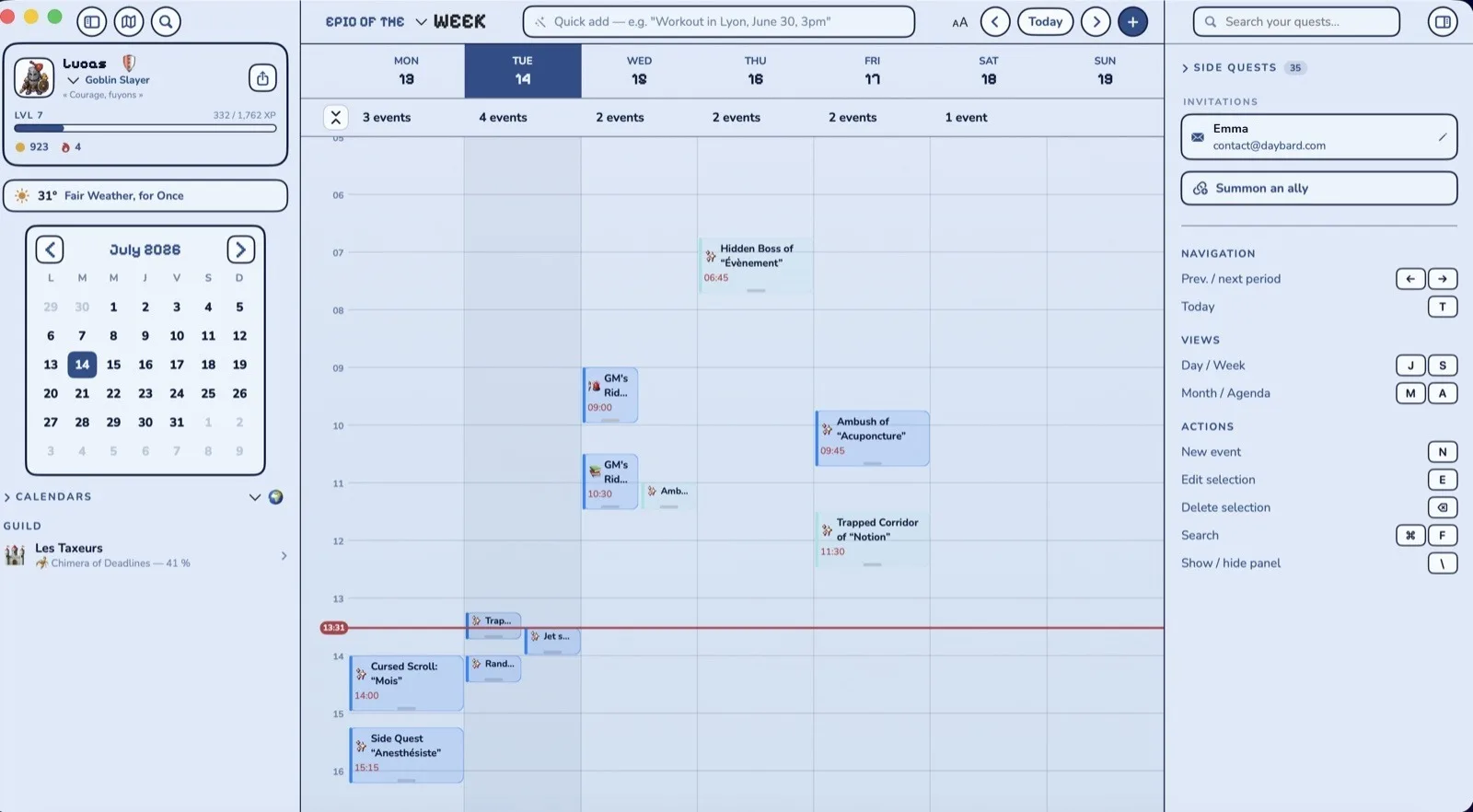The width and height of the screenshot is (1473, 812).
Task: Show previous month in mini calendar
Action: [x=50, y=249]
